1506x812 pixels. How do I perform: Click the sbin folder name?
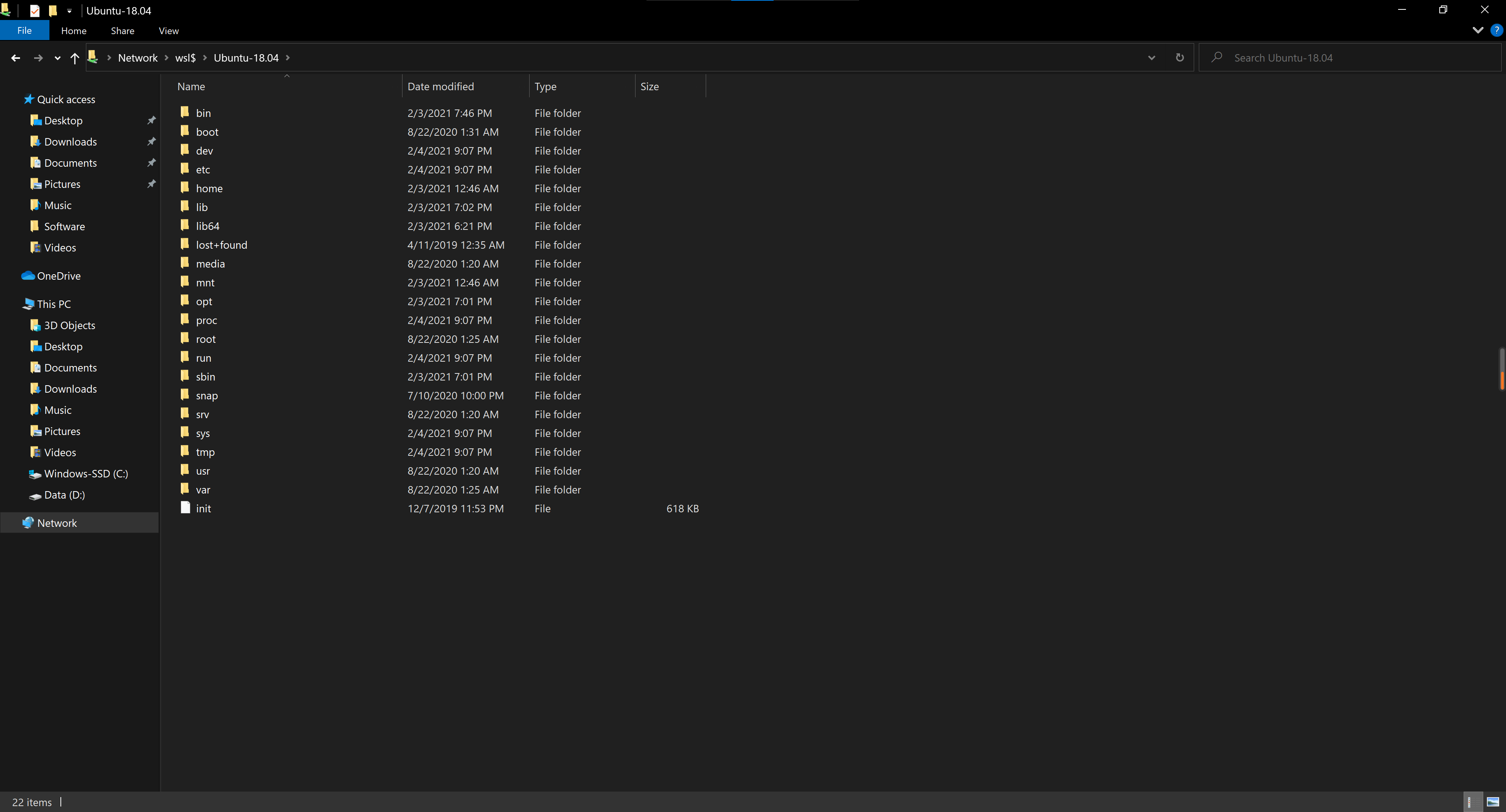[205, 377]
